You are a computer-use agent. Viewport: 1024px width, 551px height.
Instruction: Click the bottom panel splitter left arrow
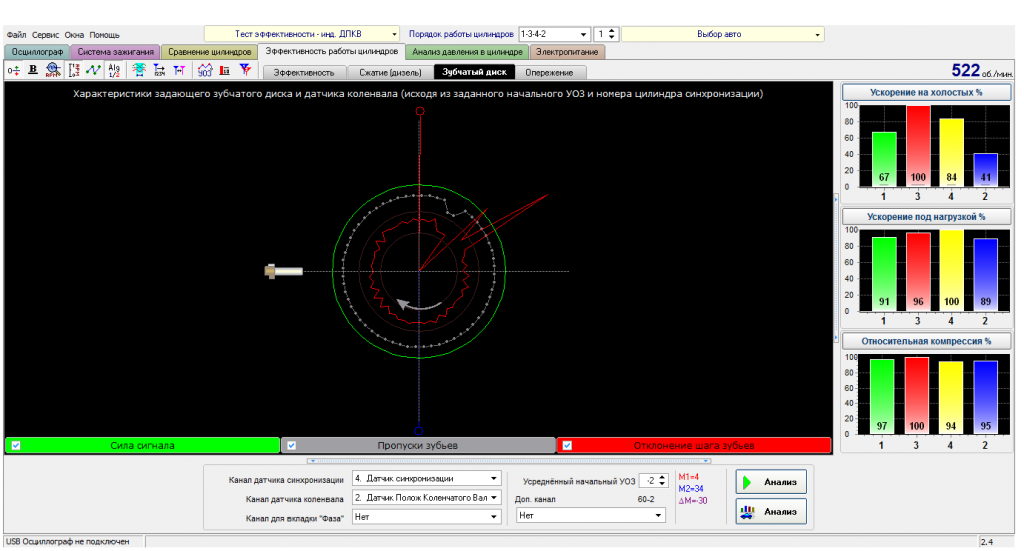pyautogui.click(x=313, y=461)
